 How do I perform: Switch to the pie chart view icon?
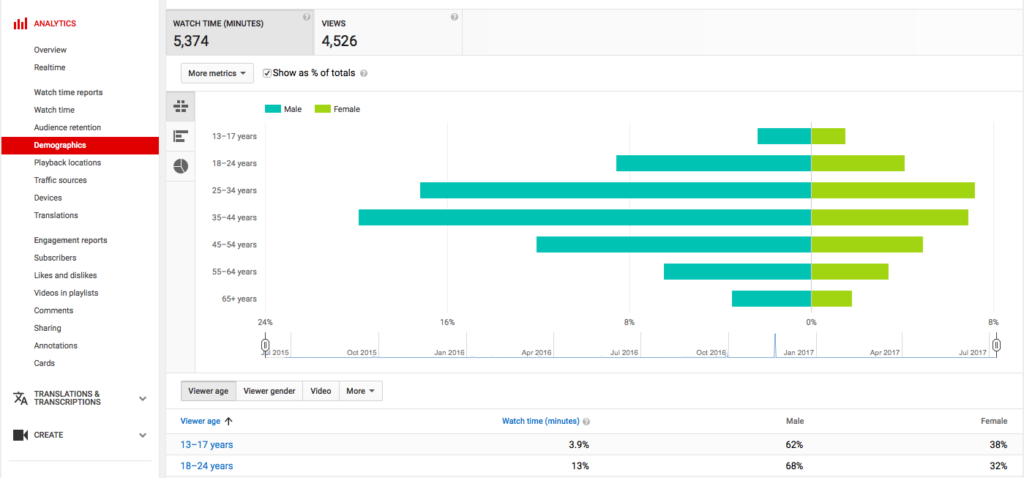tap(181, 166)
